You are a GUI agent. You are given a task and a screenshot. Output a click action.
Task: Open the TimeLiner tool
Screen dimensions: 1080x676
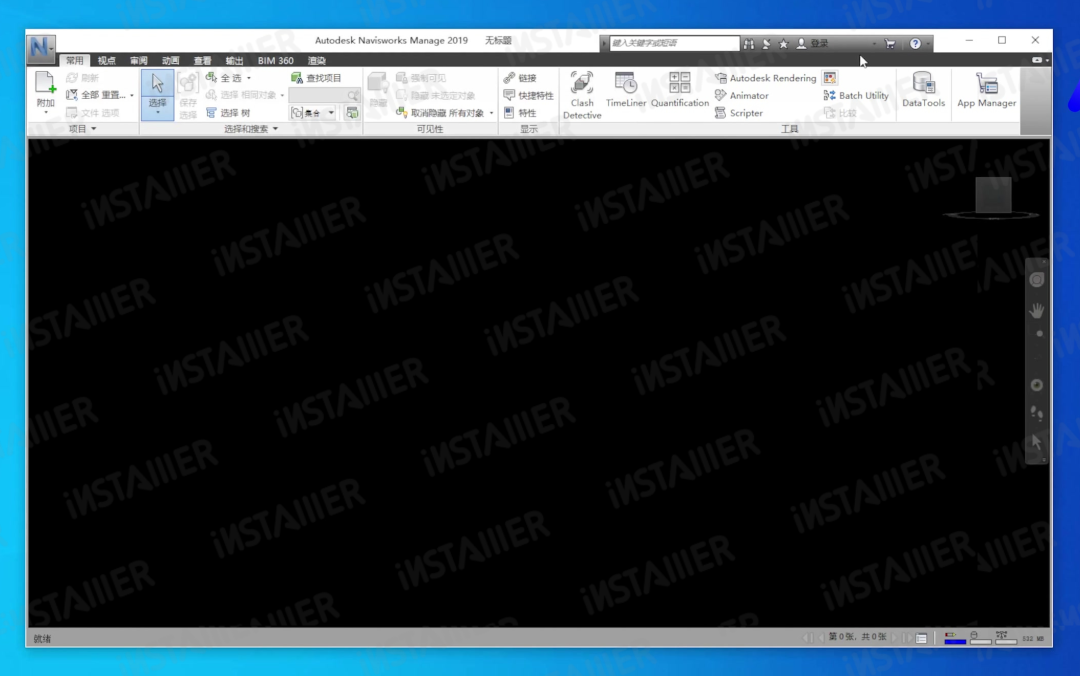(x=625, y=90)
